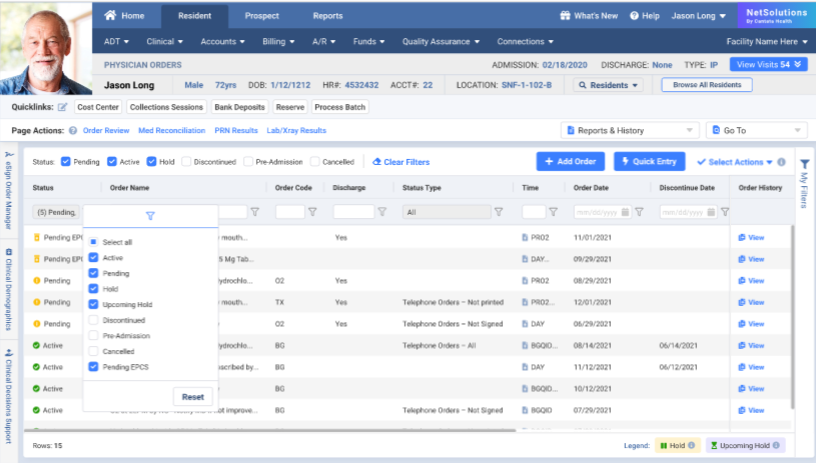Screen dimensions: 816x463
Task: Click the funnel icon in filter popup
Action: click(150, 215)
